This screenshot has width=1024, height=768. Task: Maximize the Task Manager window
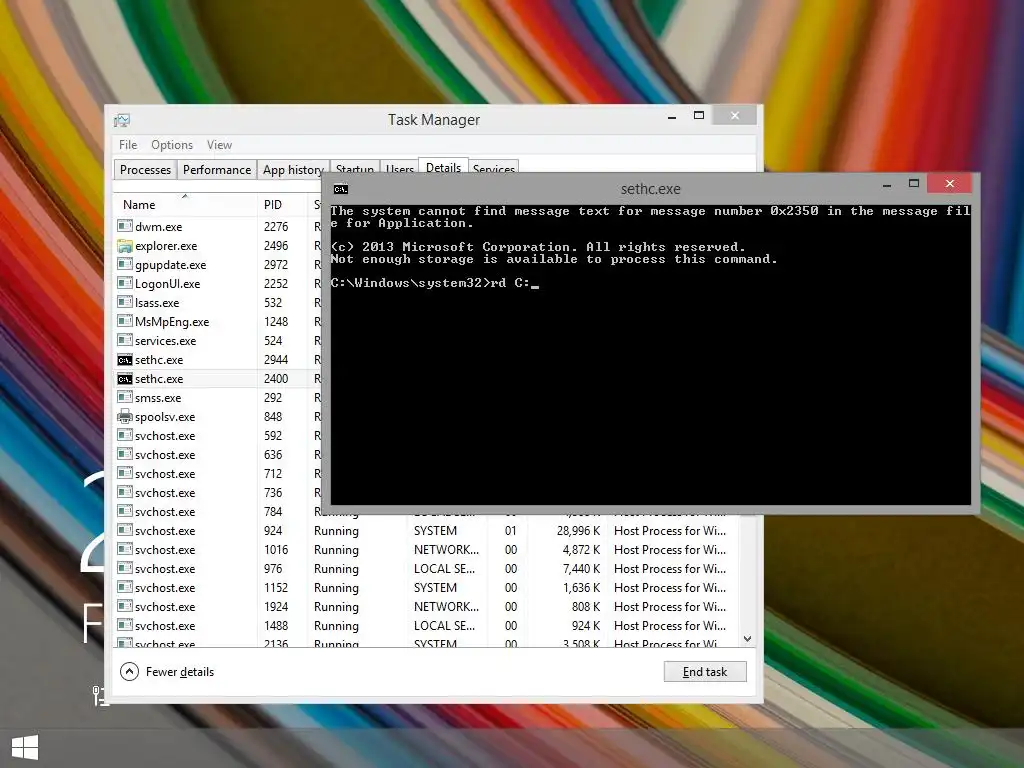(x=699, y=116)
